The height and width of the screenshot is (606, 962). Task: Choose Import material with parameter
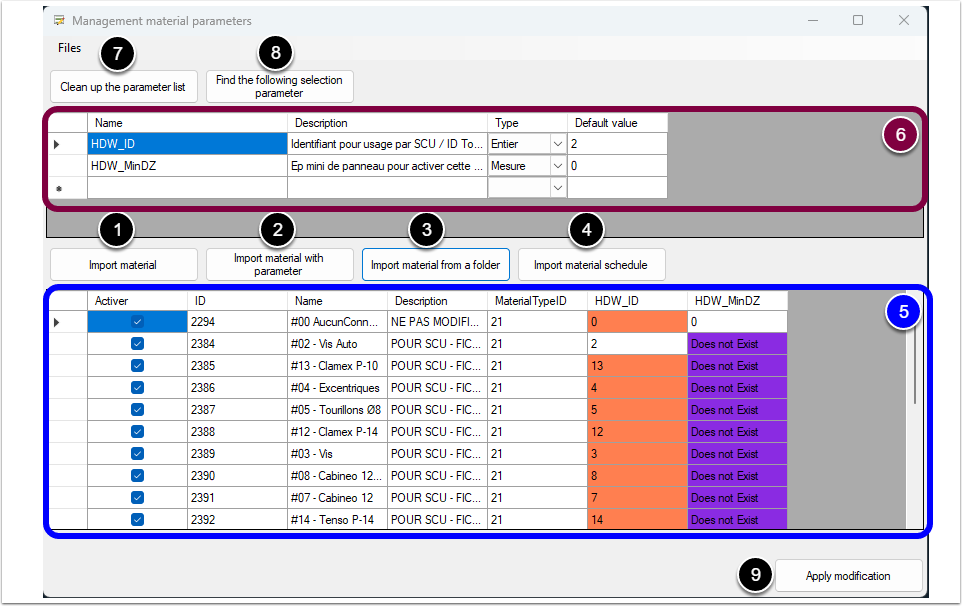pos(279,265)
